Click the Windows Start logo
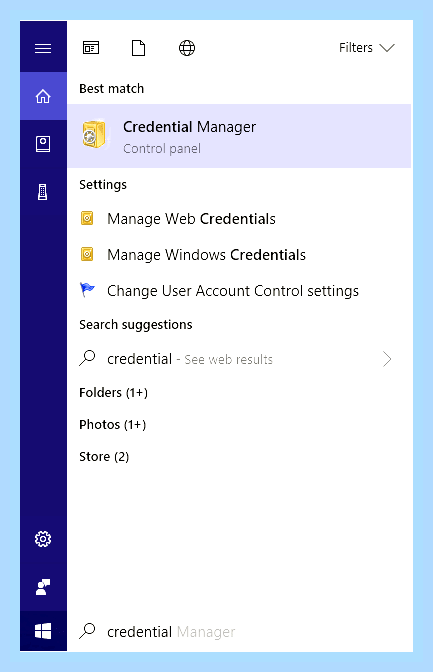Screen dimensions: 433x672 click(43, 631)
